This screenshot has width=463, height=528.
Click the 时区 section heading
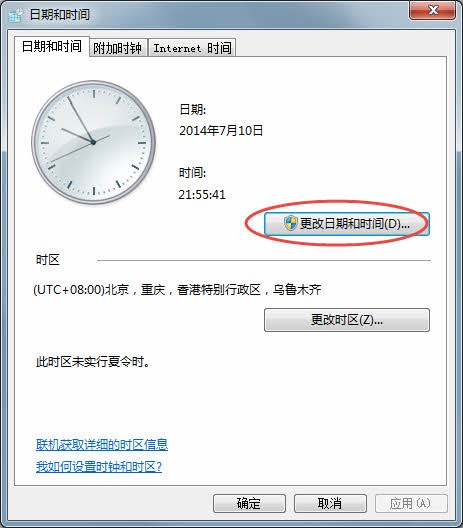48,260
